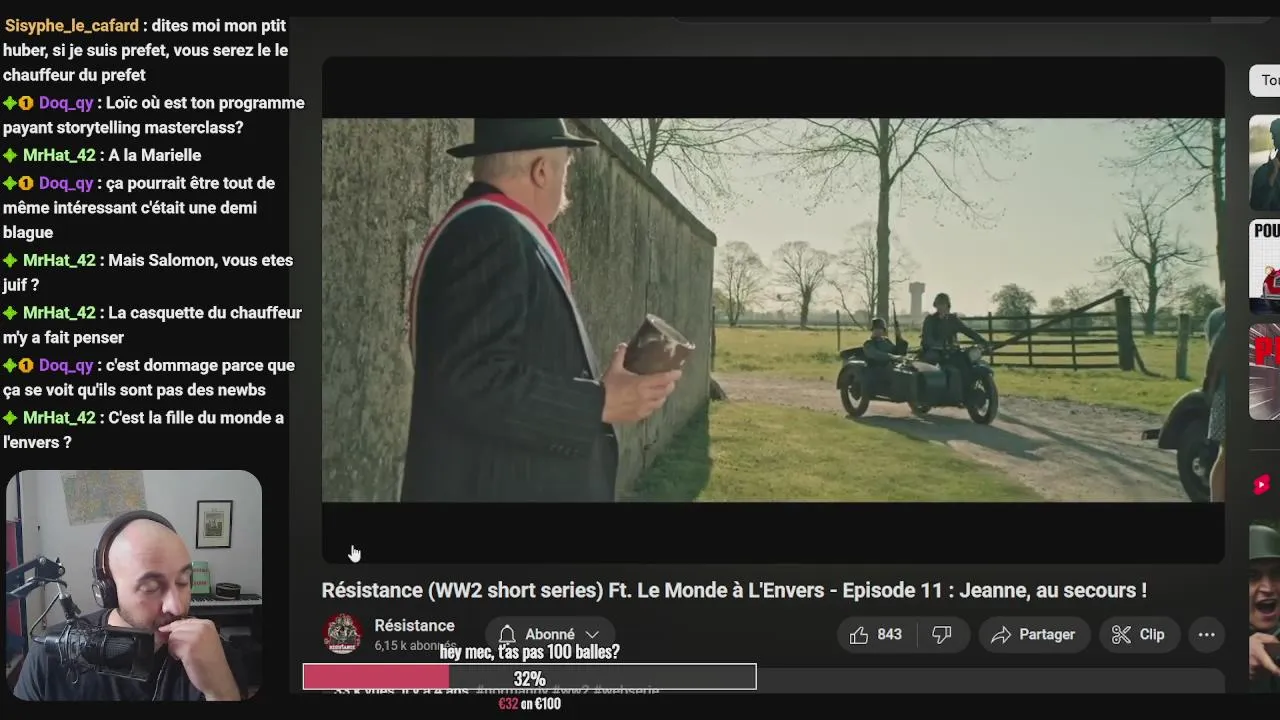Click the Résistance episode 11 video title
The height and width of the screenshot is (720, 1280).
(x=734, y=590)
